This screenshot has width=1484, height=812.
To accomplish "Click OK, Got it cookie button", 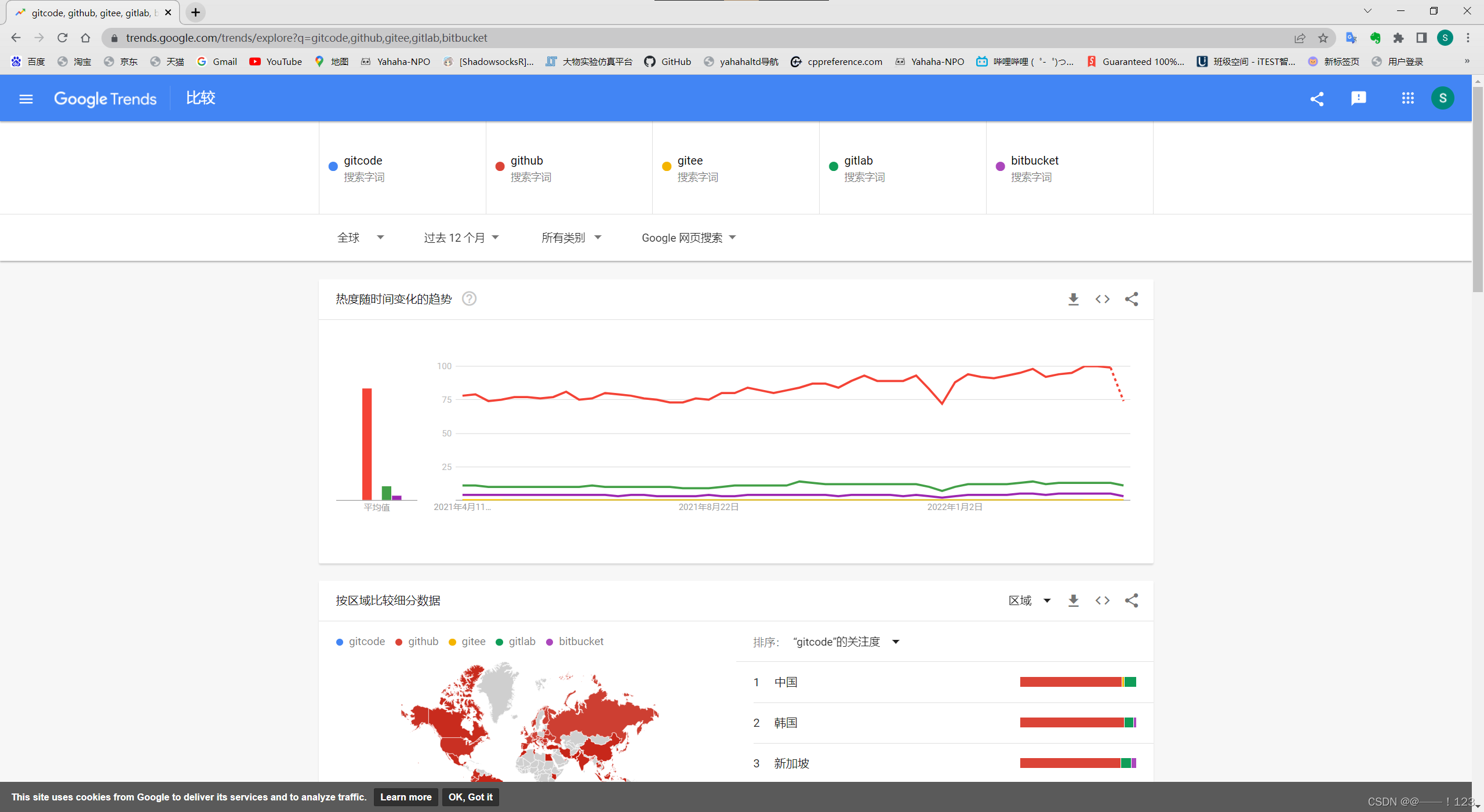I will click(x=470, y=797).
